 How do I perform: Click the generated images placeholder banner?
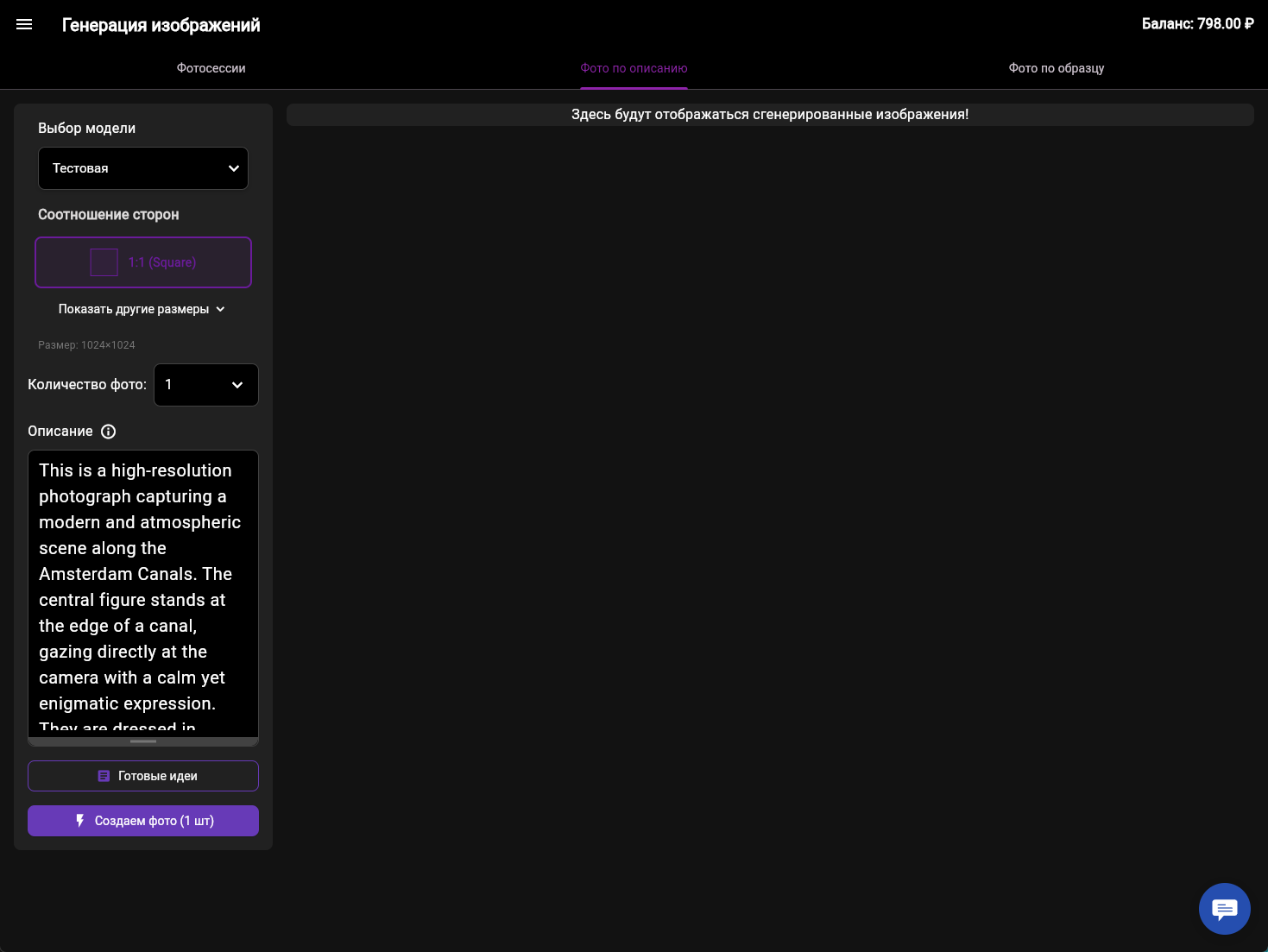tap(769, 115)
